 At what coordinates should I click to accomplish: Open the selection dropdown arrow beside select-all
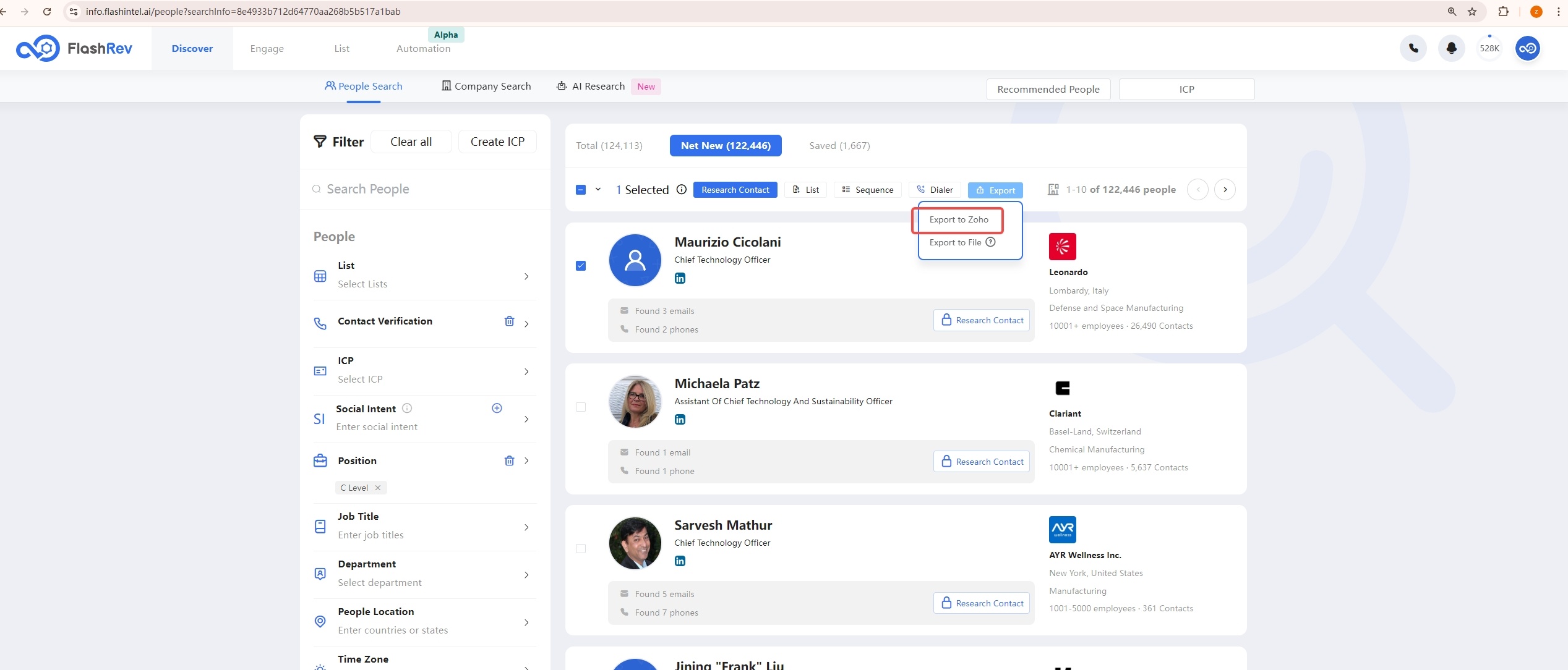[x=598, y=189]
